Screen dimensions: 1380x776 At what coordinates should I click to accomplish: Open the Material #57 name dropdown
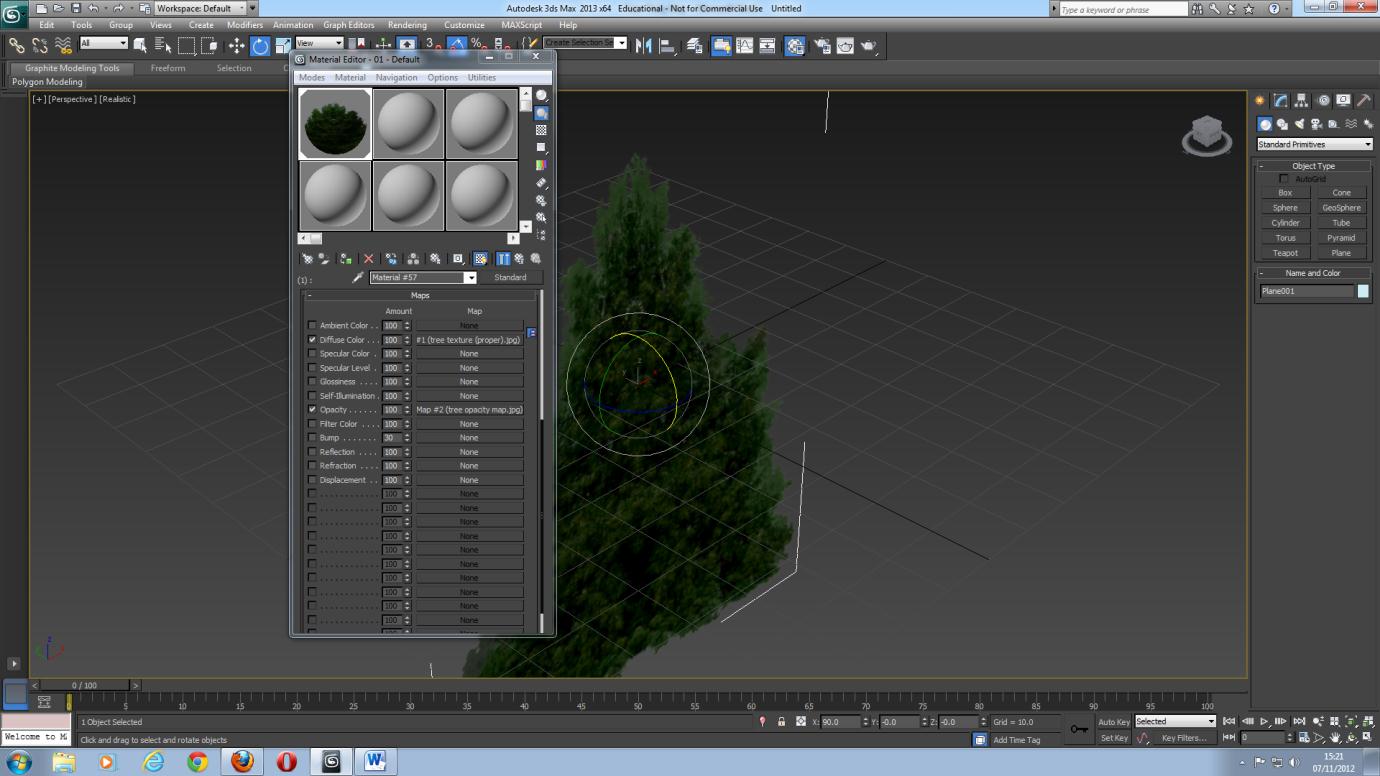(x=470, y=277)
